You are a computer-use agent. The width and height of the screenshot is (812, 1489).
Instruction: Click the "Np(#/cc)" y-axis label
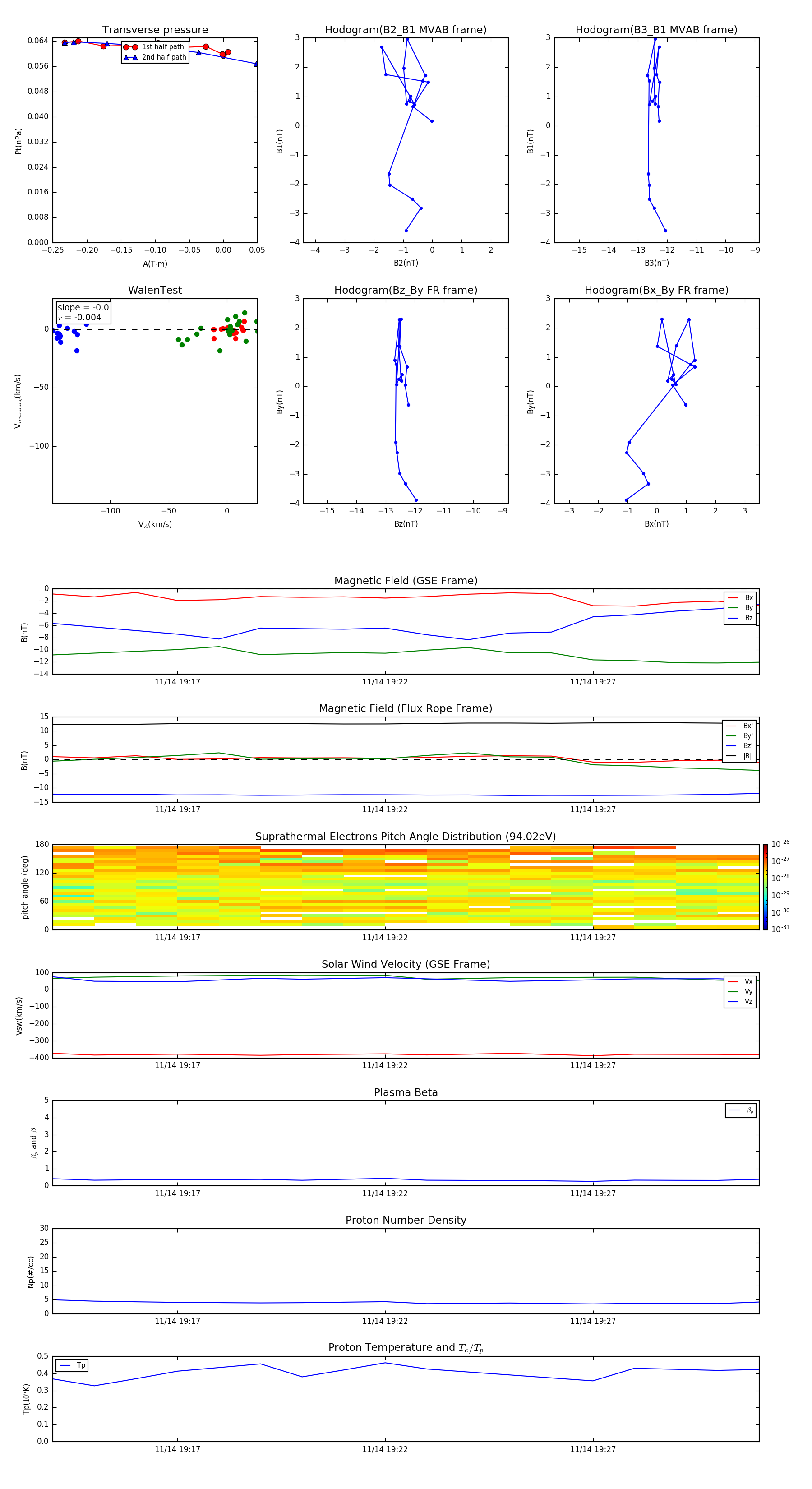click(31, 1272)
